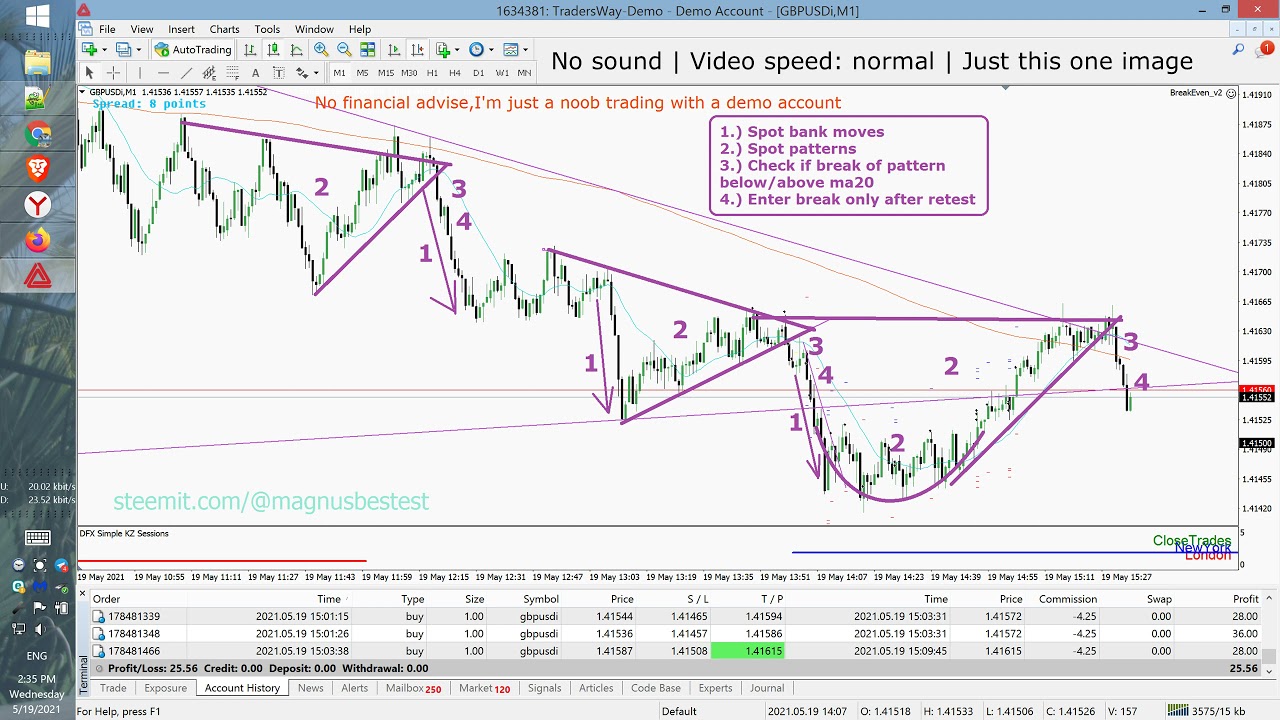Image resolution: width=1280 pixels, height=720 pixels.
Task: Expand the New Order dropdown arrow
Action: [104, 49]
